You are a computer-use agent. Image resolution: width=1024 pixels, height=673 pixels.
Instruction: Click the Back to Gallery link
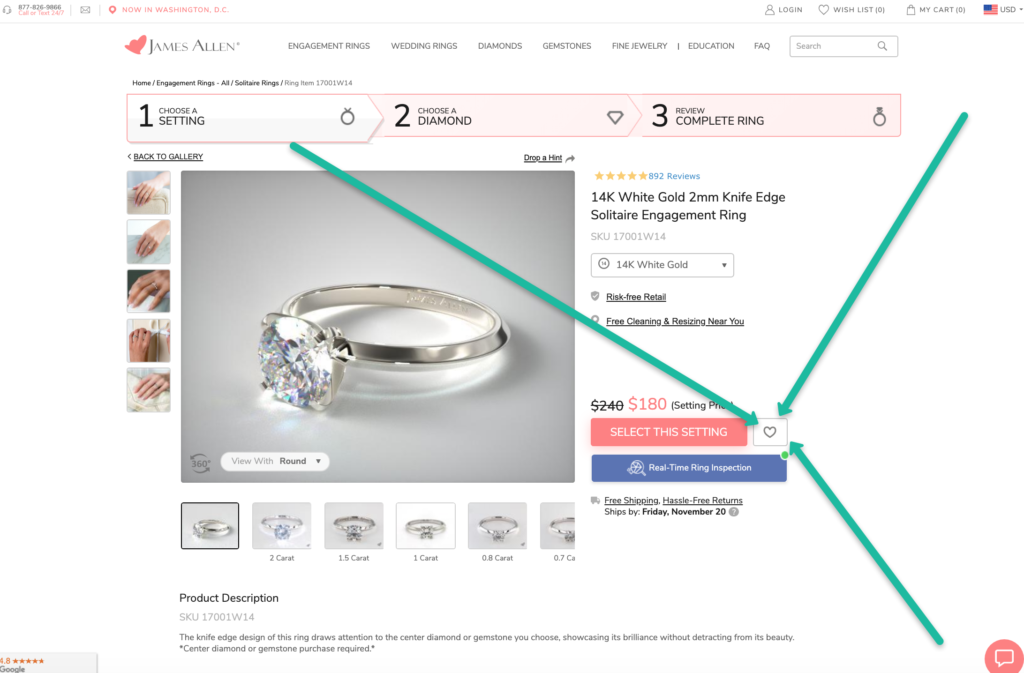(x=167, y=157)
